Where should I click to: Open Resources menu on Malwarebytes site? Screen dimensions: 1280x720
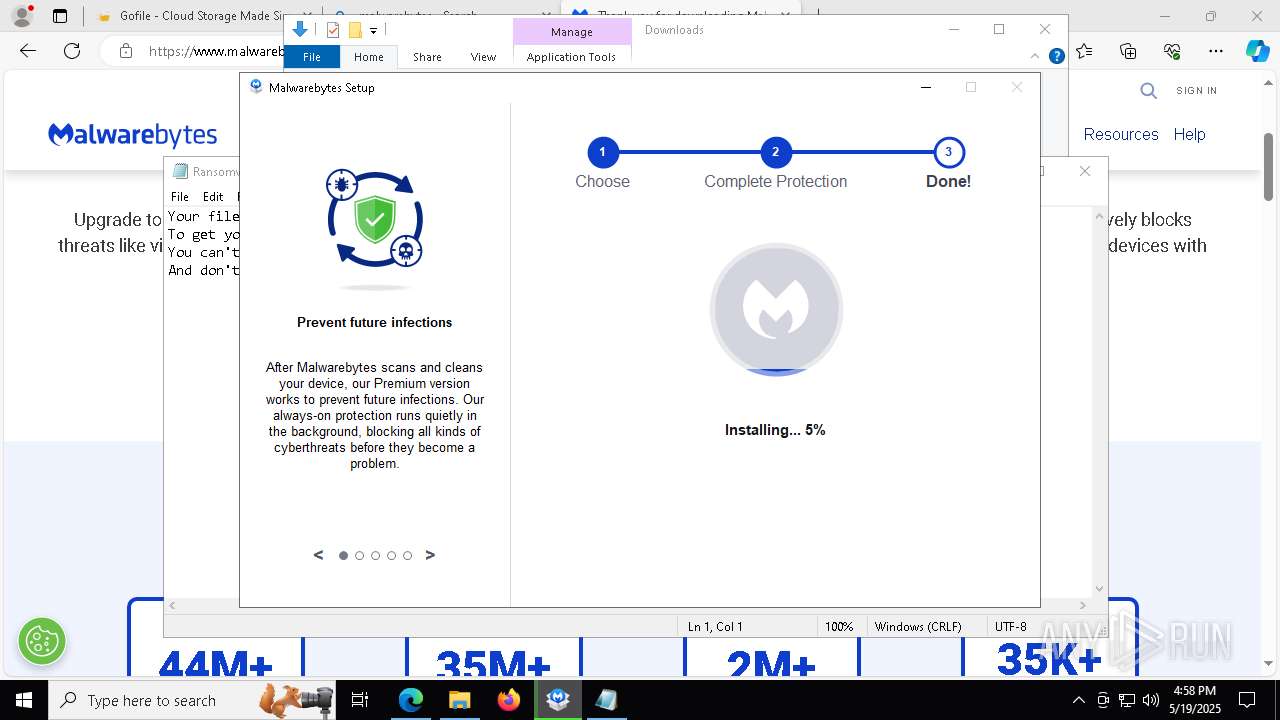pos(1121,134)
